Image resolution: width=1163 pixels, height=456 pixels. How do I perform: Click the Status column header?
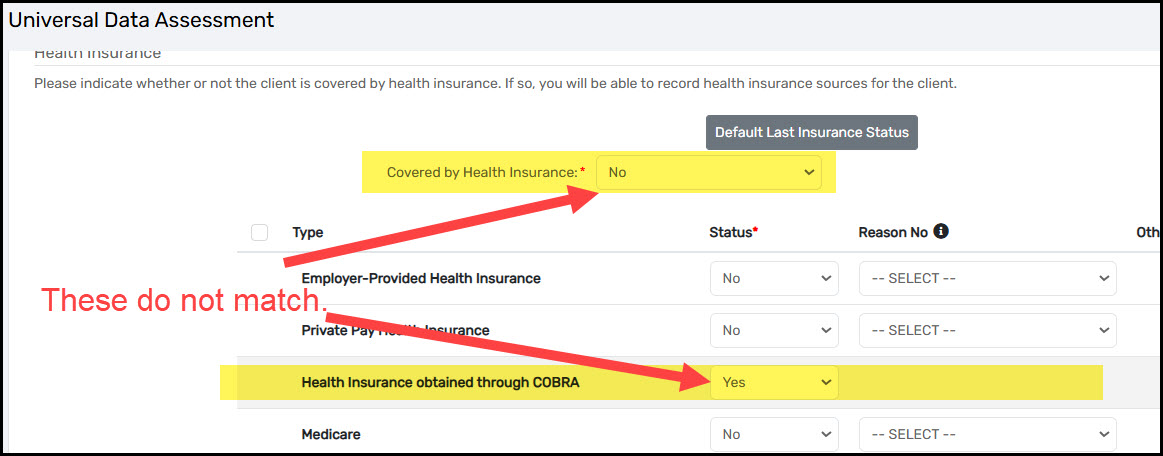click(734, 232)
